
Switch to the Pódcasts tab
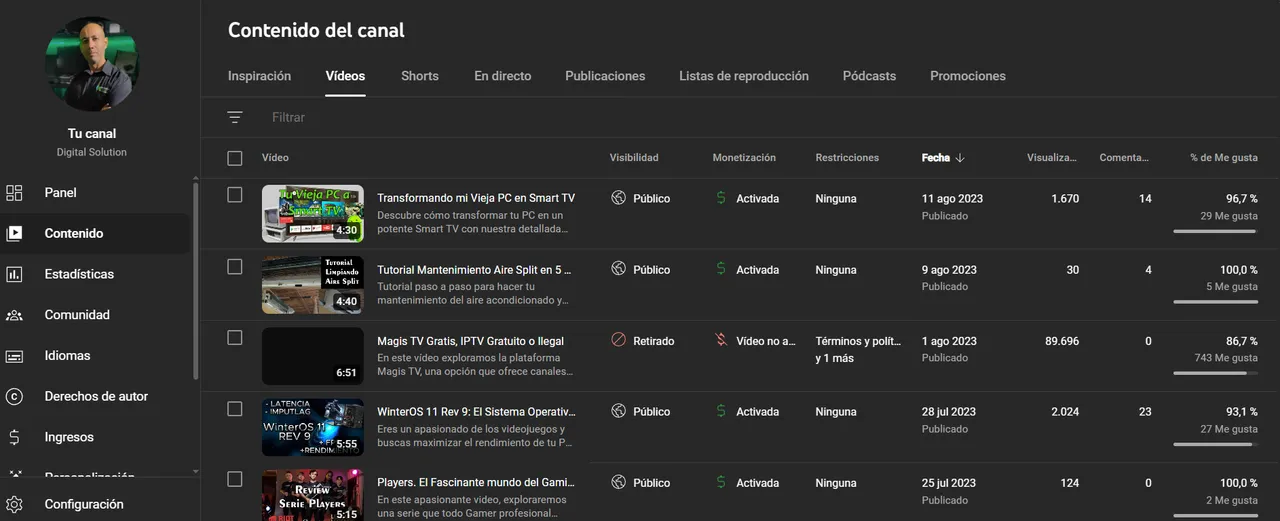pyautogui.click(x=869, y=76)
